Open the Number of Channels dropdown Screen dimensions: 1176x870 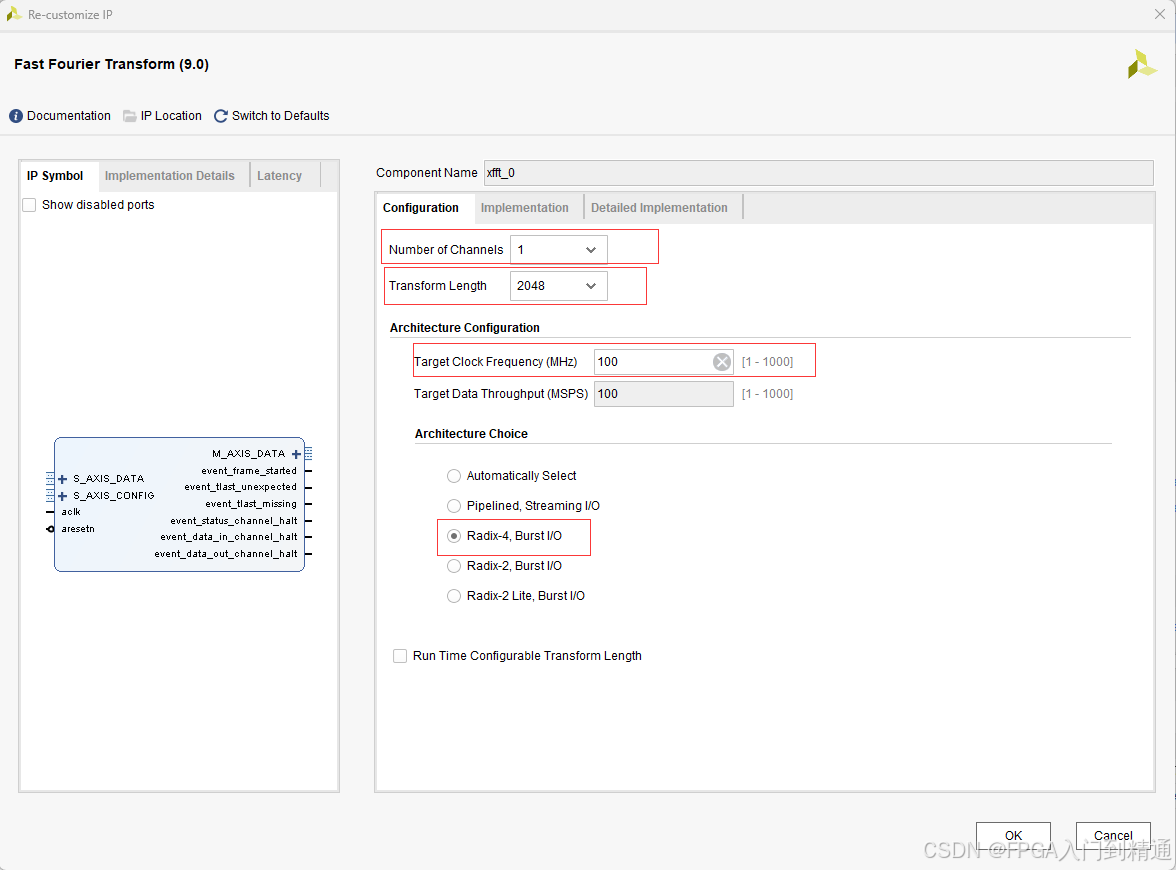coord(559,250)
